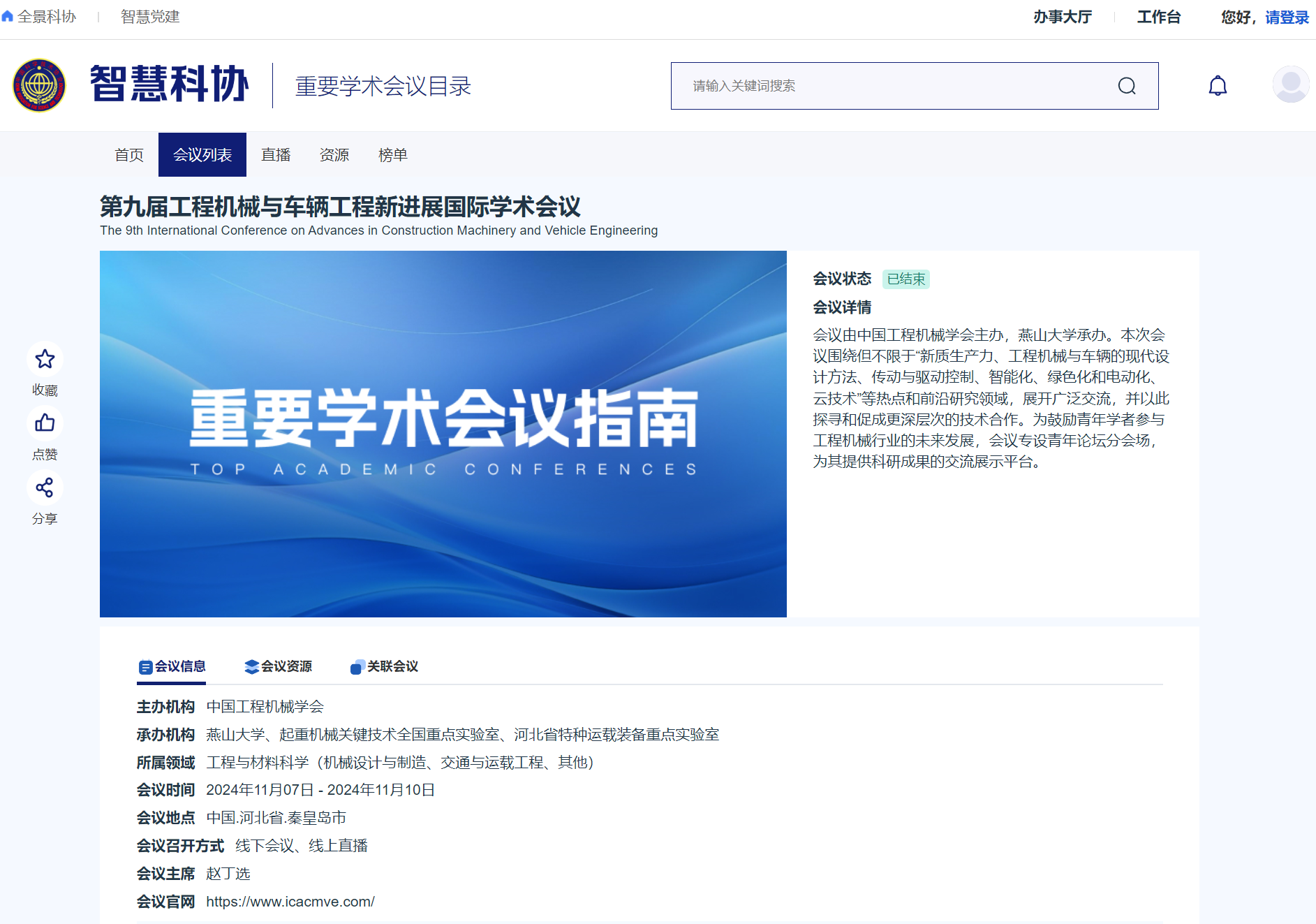Image resolution: width=1316 pixels, height=924 pixels.
Task: Click the 会议状态 label
Action: click(x=842, y=279)
